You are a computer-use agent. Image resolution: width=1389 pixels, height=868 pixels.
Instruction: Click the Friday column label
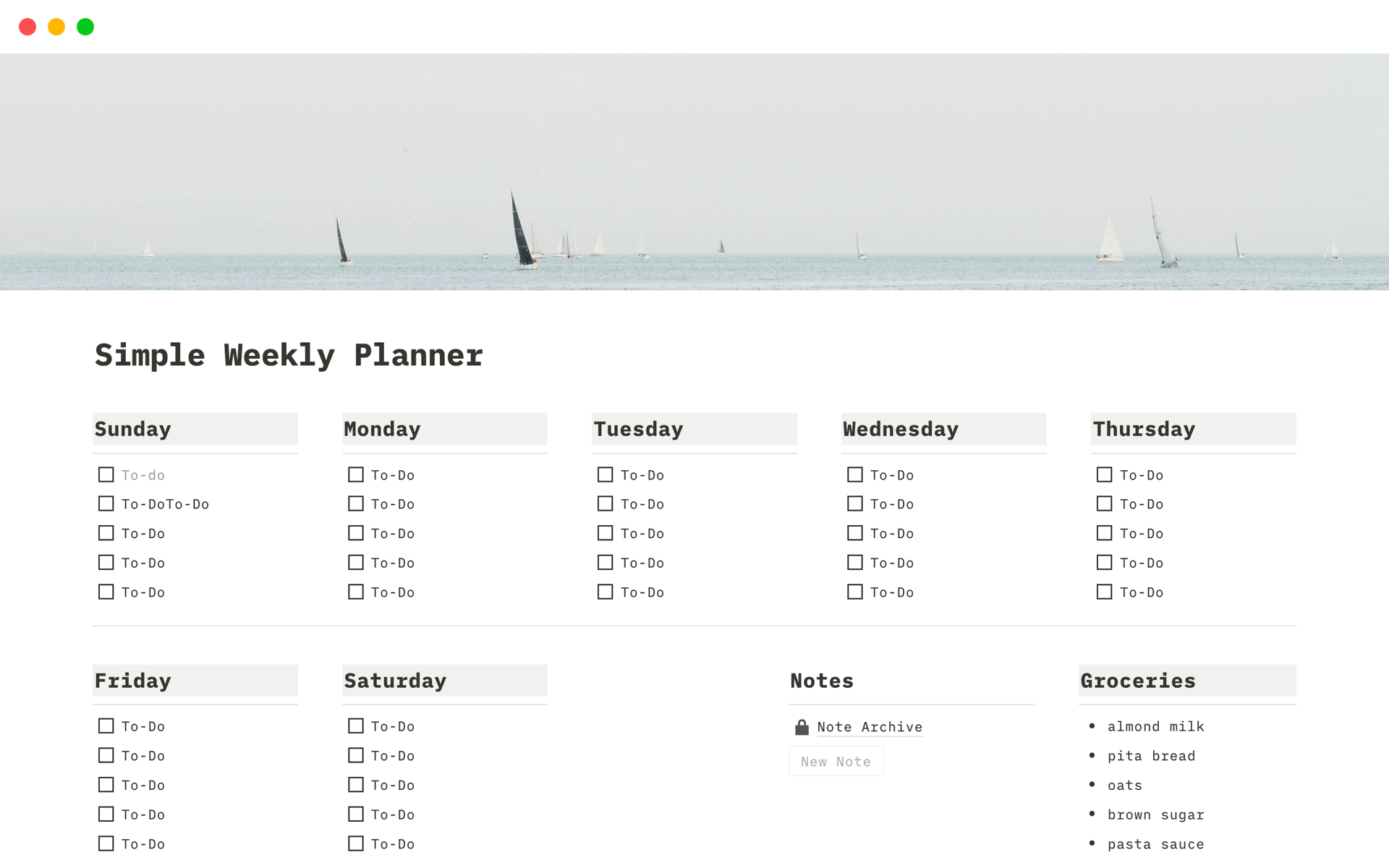pos(134,681)
